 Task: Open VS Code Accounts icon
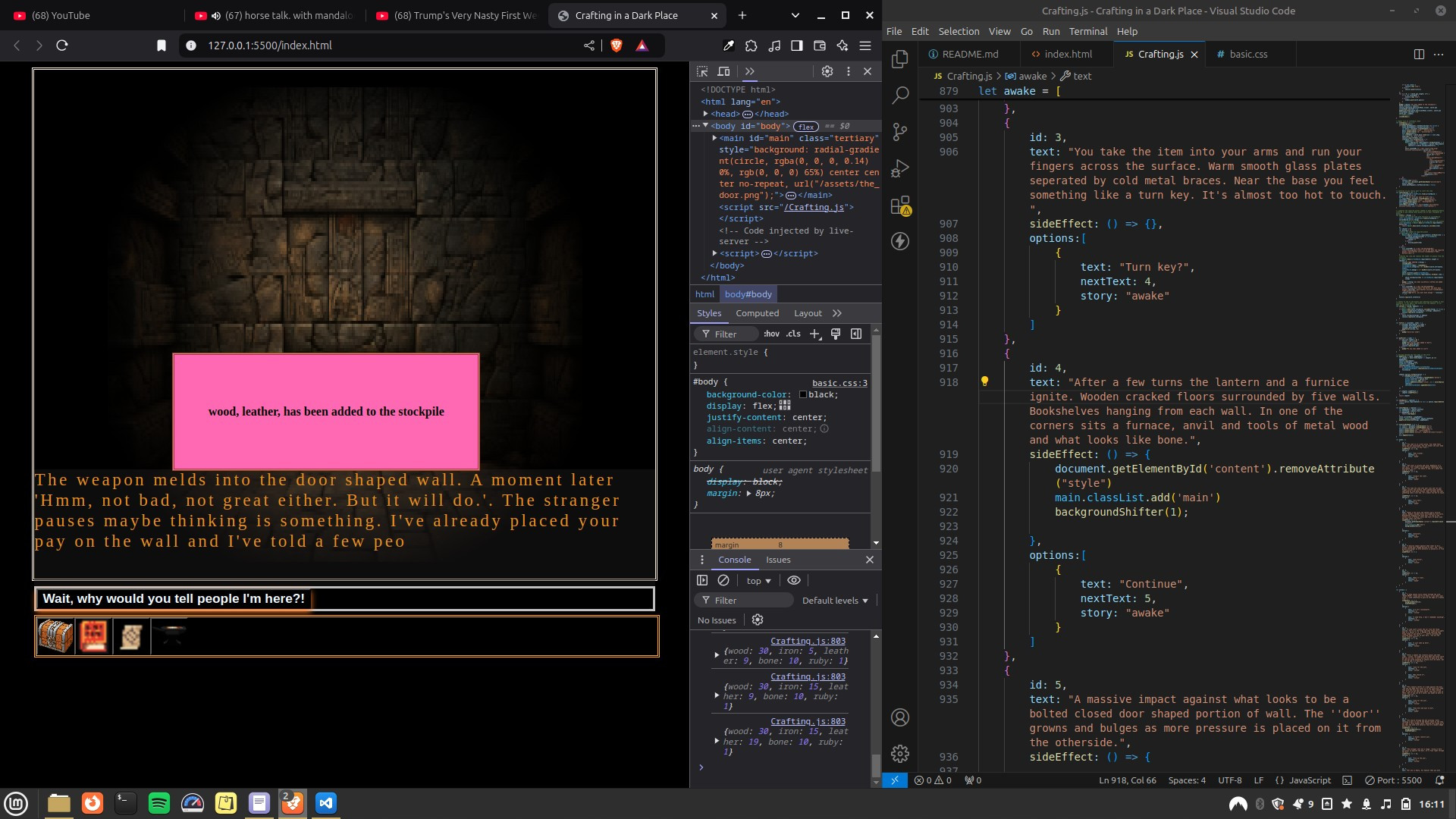click(900, 717)
